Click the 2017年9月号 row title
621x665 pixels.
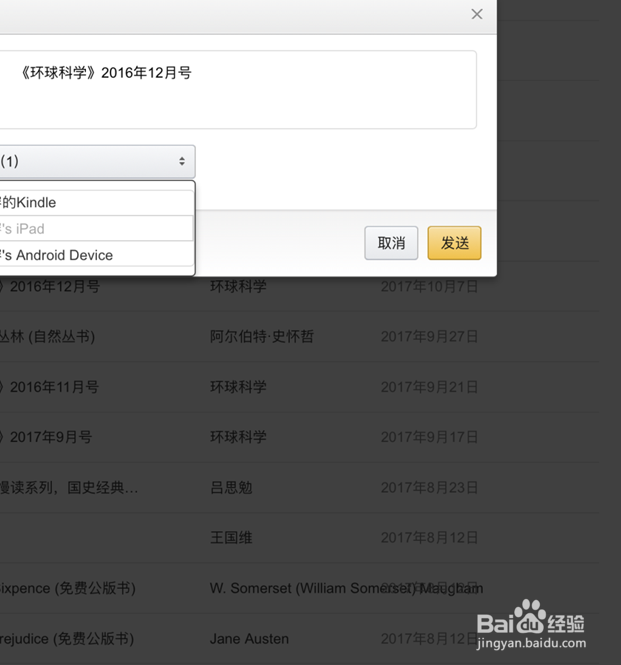tap(46, 437)
